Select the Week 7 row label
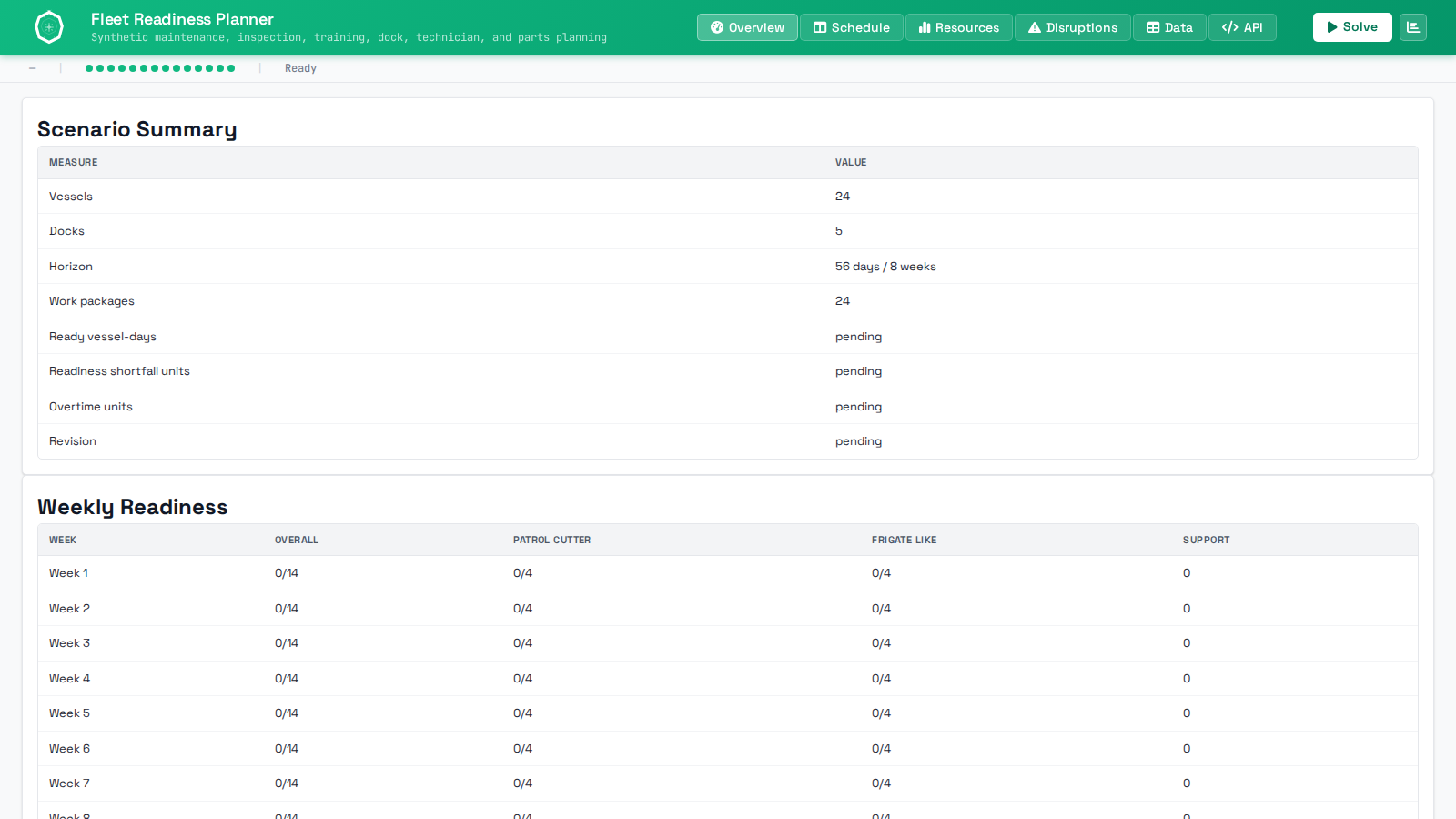This screenshot has width=1456, height=819. pos(69,784)
